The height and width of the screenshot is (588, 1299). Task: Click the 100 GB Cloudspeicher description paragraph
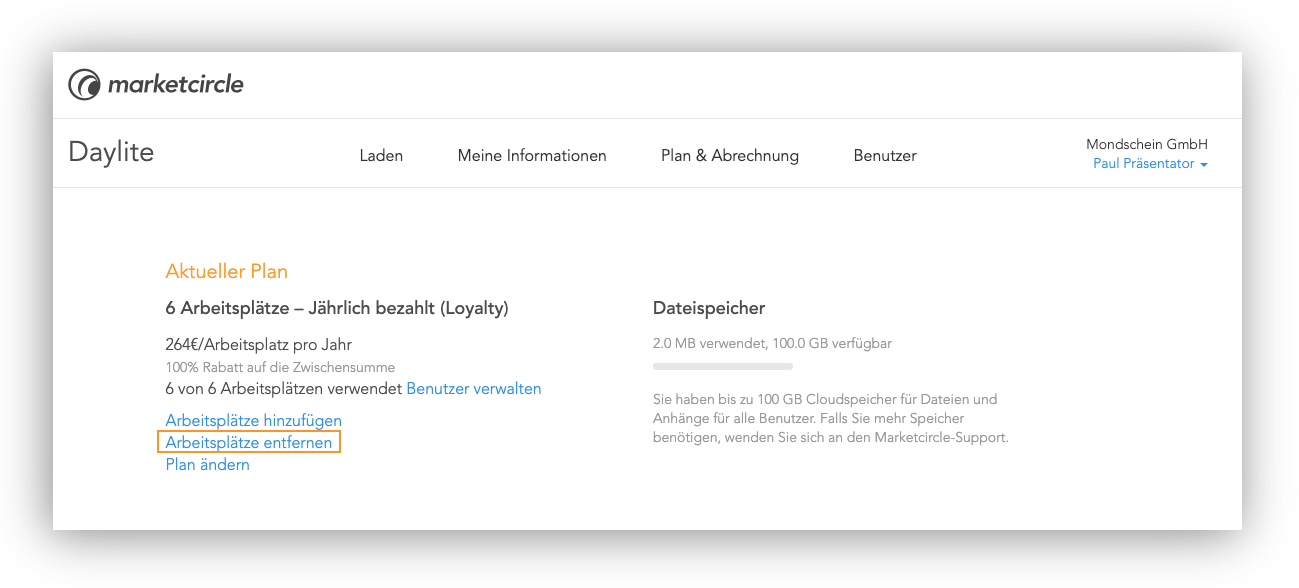[831, 419]
